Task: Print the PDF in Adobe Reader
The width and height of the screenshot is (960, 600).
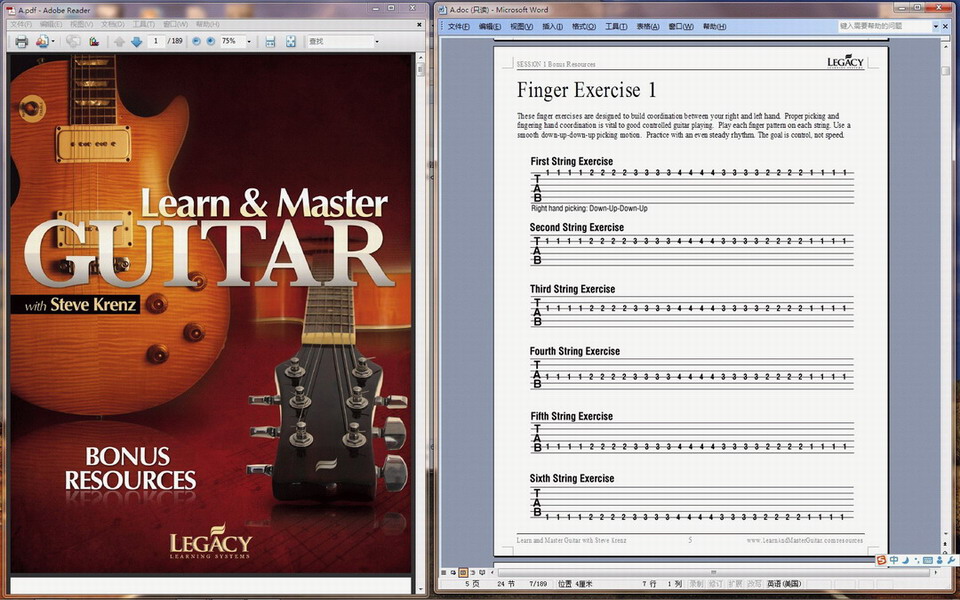Action: pyautogui.click(x=21, y=42)
